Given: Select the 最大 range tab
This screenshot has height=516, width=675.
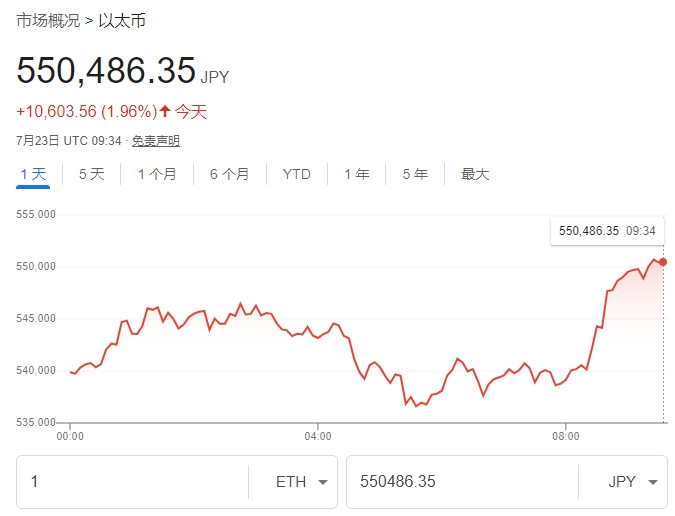Looking at the screenshot, I should click(475, 174).
